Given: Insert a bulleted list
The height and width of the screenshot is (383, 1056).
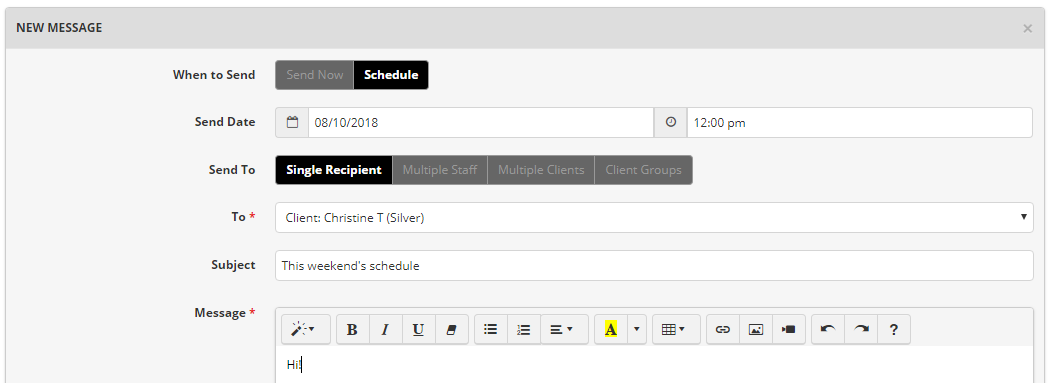Looking at the screenshot, I should pyautogui.click(x=491, y=330).
